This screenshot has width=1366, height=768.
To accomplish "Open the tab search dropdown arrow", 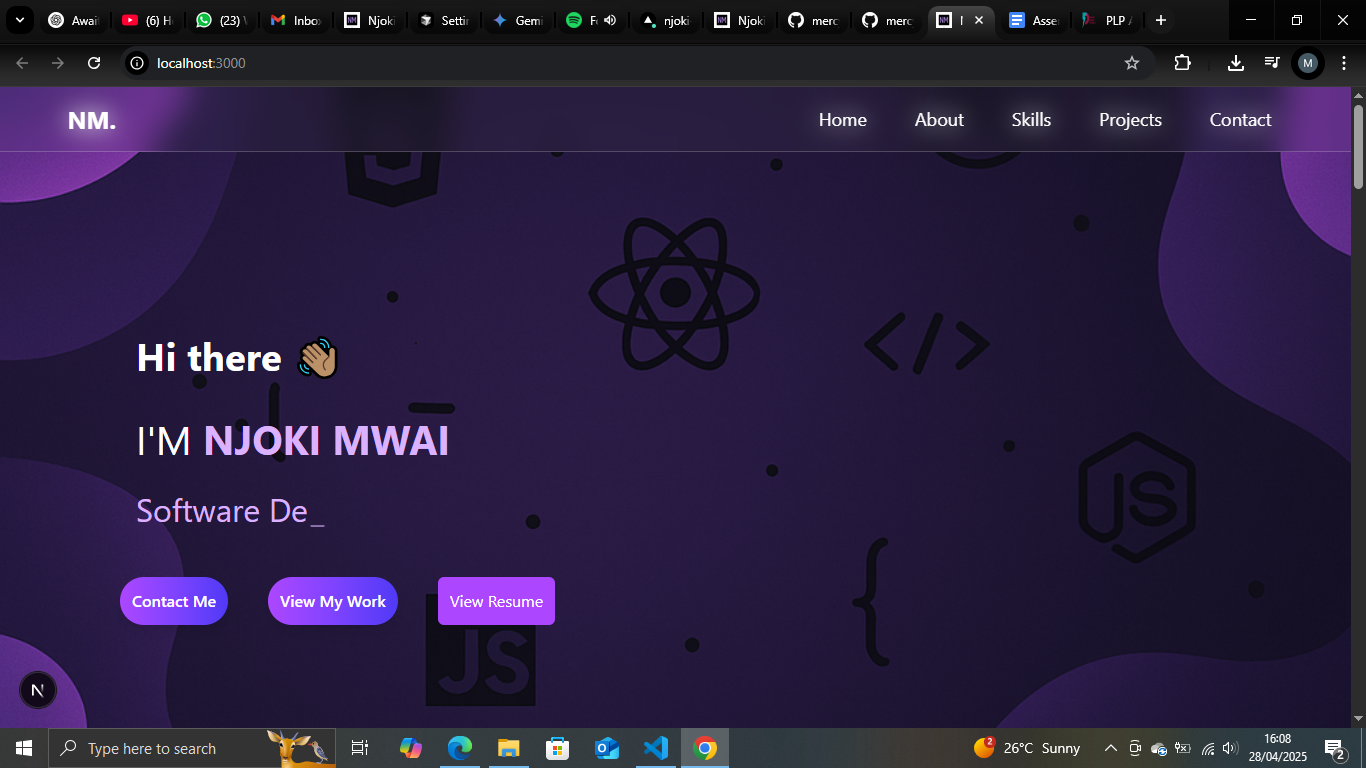I will click(19, 20).
